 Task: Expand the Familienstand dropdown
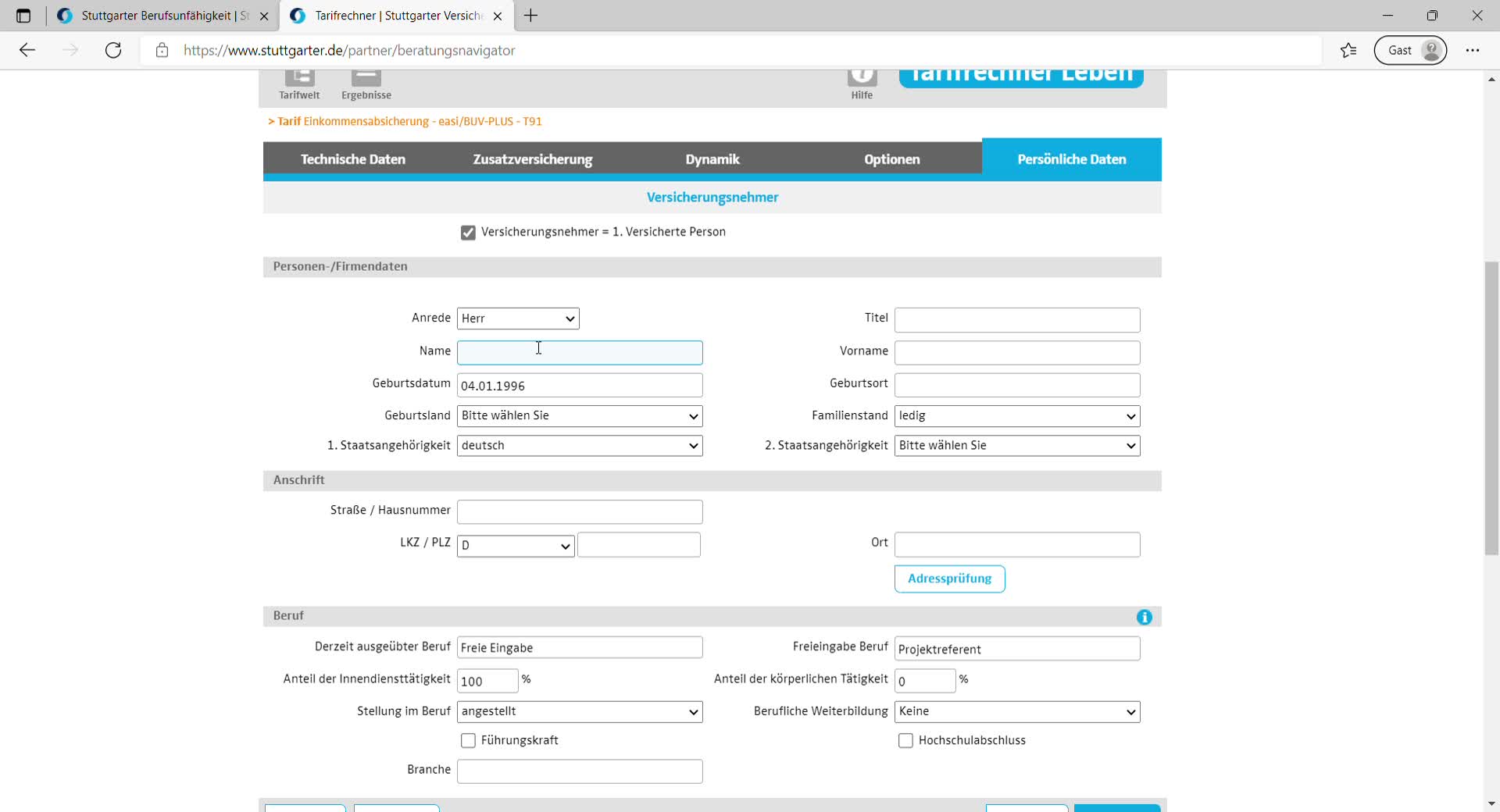pos(1016,416)
